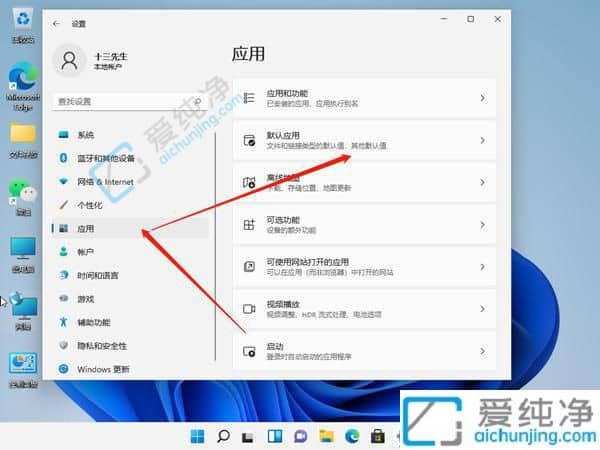This screenshot has width=600, height=450.
Task: Open Microsoft Edge desktop shortcut
Action: [23, 87]
